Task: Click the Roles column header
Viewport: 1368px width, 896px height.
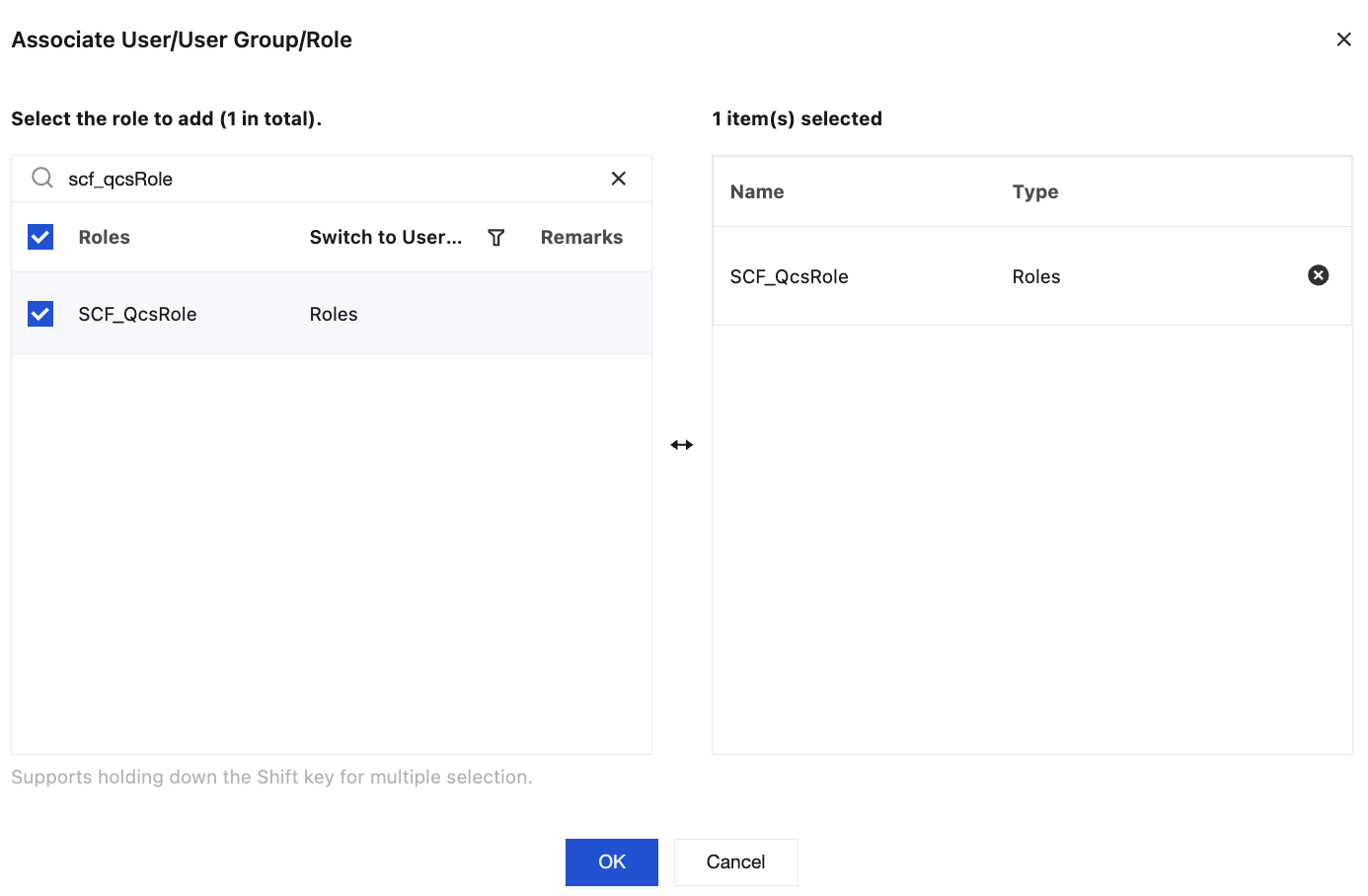Action: 105,238
